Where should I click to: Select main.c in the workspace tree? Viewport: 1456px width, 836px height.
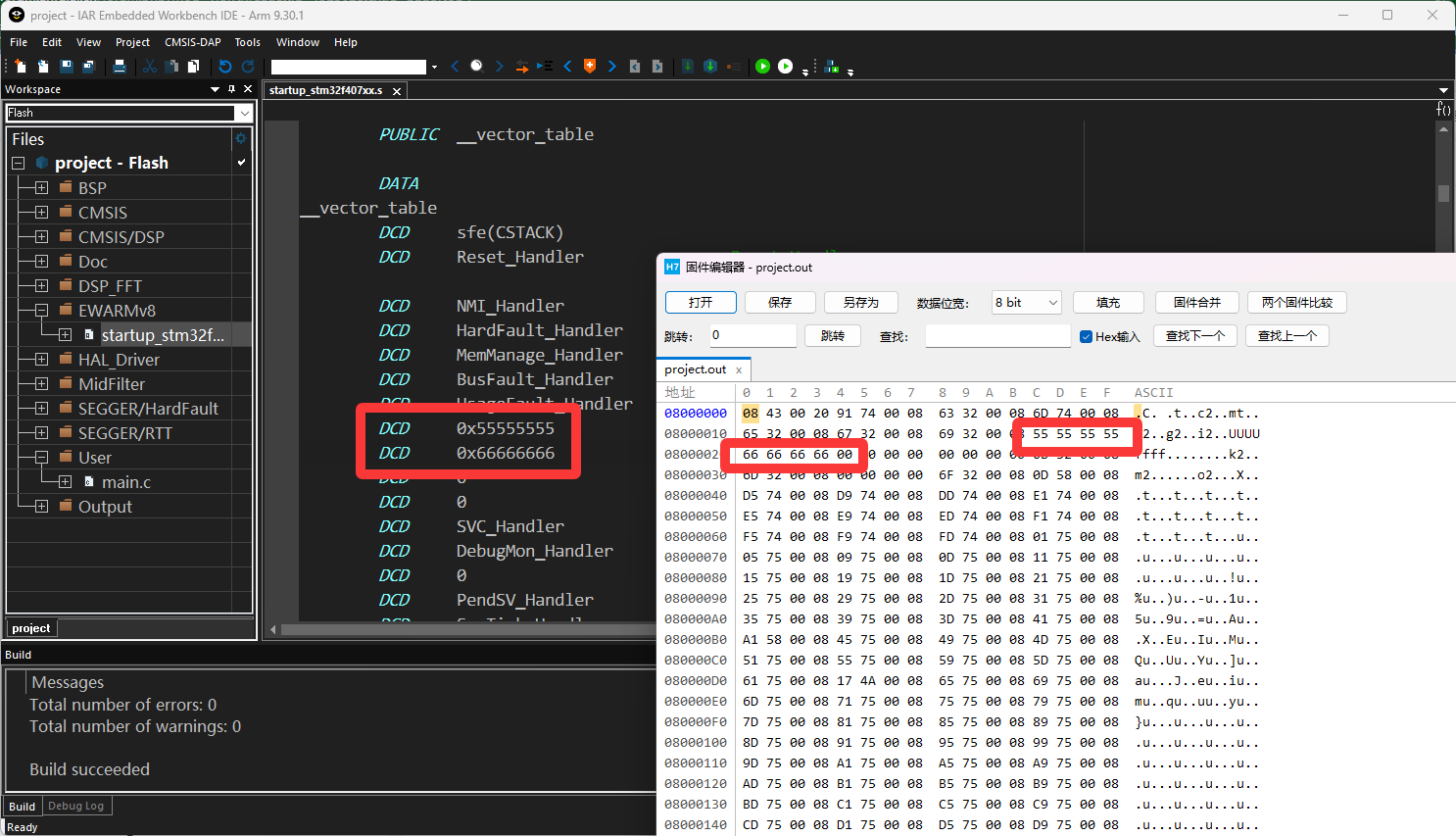(x=126, y=482)
